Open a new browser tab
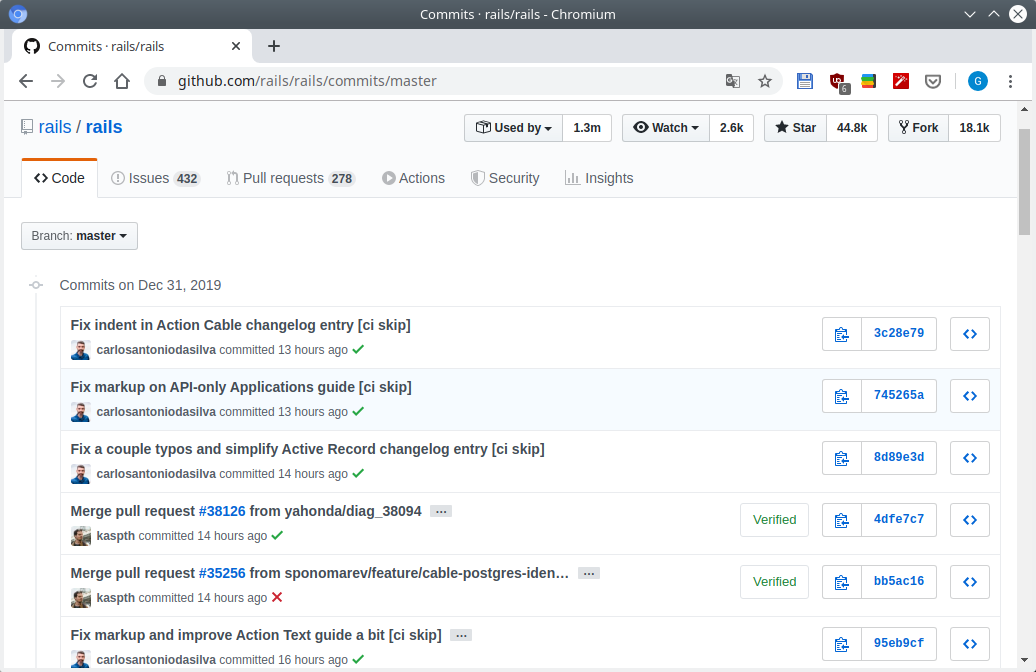The width and height of the screenshot is (1036, 672). point(274,46)
